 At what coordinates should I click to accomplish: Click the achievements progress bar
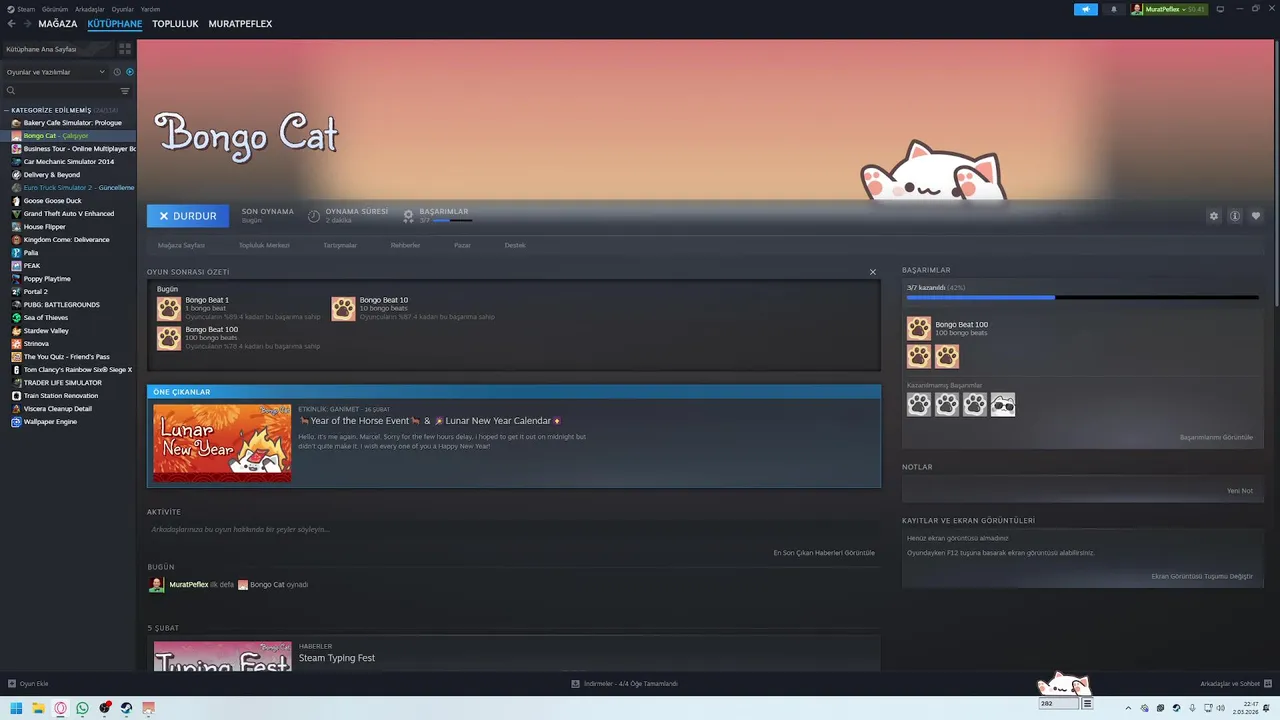(1082, 297)
